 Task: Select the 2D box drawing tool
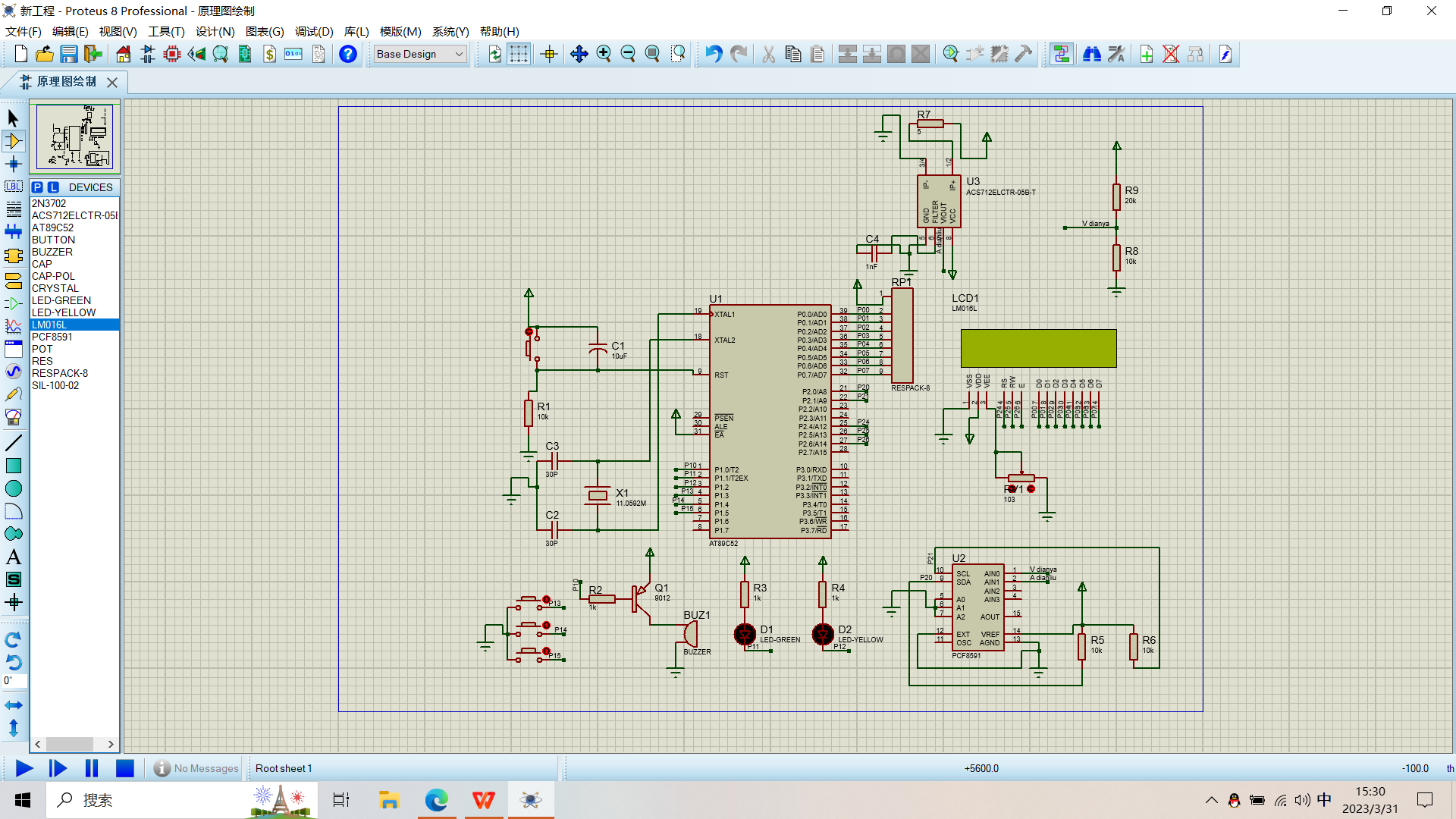coord(13,466)
